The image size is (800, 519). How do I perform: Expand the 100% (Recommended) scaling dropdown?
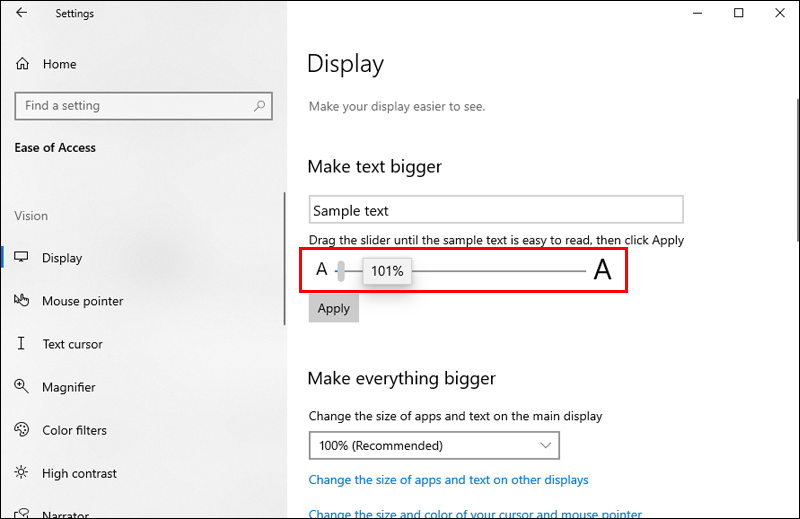click(x=434, y=446)
